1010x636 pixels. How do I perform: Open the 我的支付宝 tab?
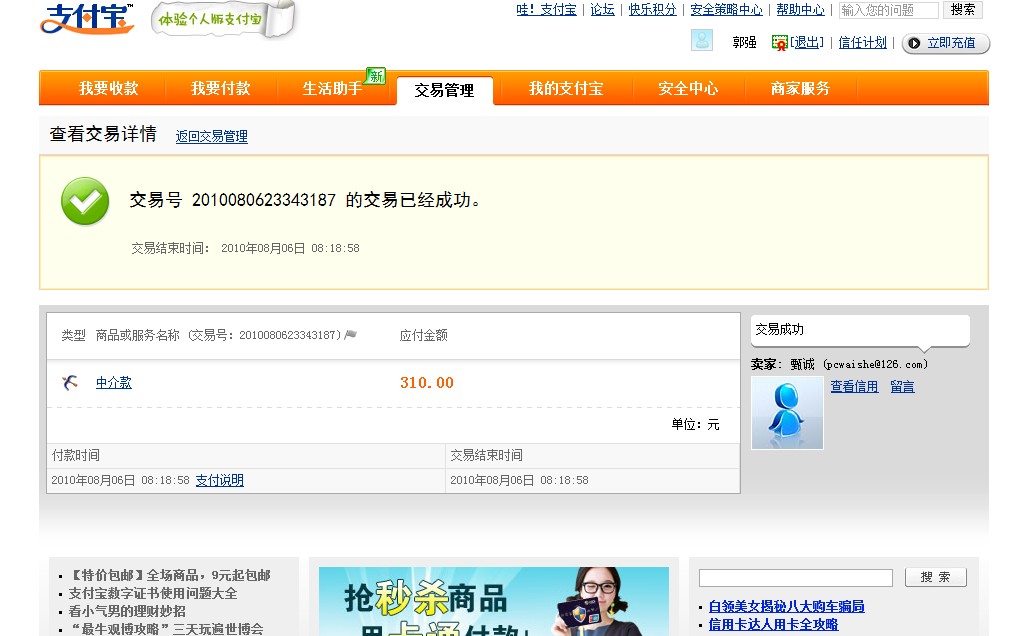(x=566, y=89)
